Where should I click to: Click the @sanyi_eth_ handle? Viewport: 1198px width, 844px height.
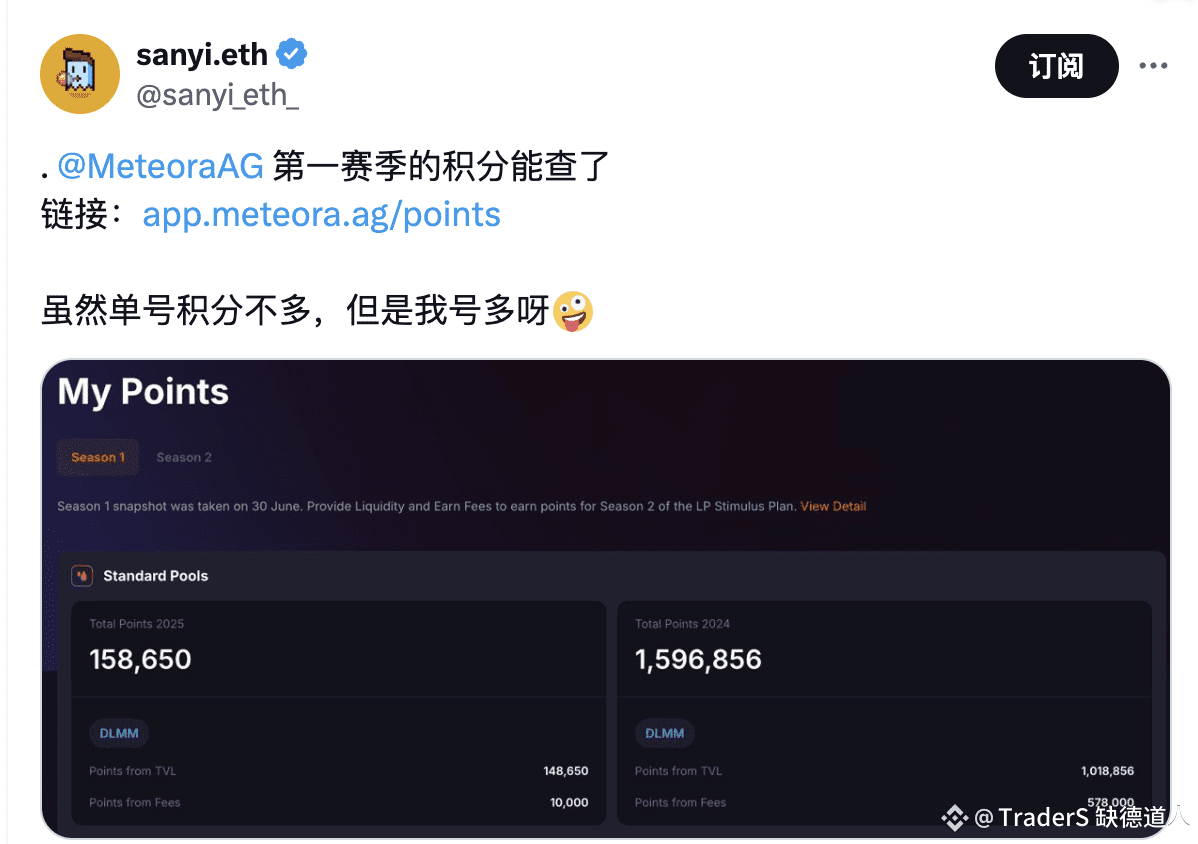click(x=218, y=95)
